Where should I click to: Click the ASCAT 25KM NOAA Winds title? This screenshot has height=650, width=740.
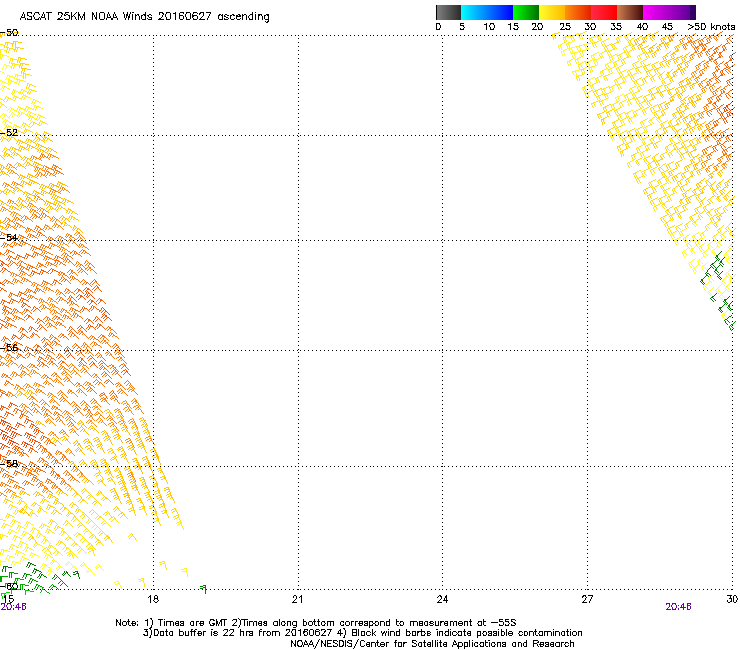tap(144, 17)
